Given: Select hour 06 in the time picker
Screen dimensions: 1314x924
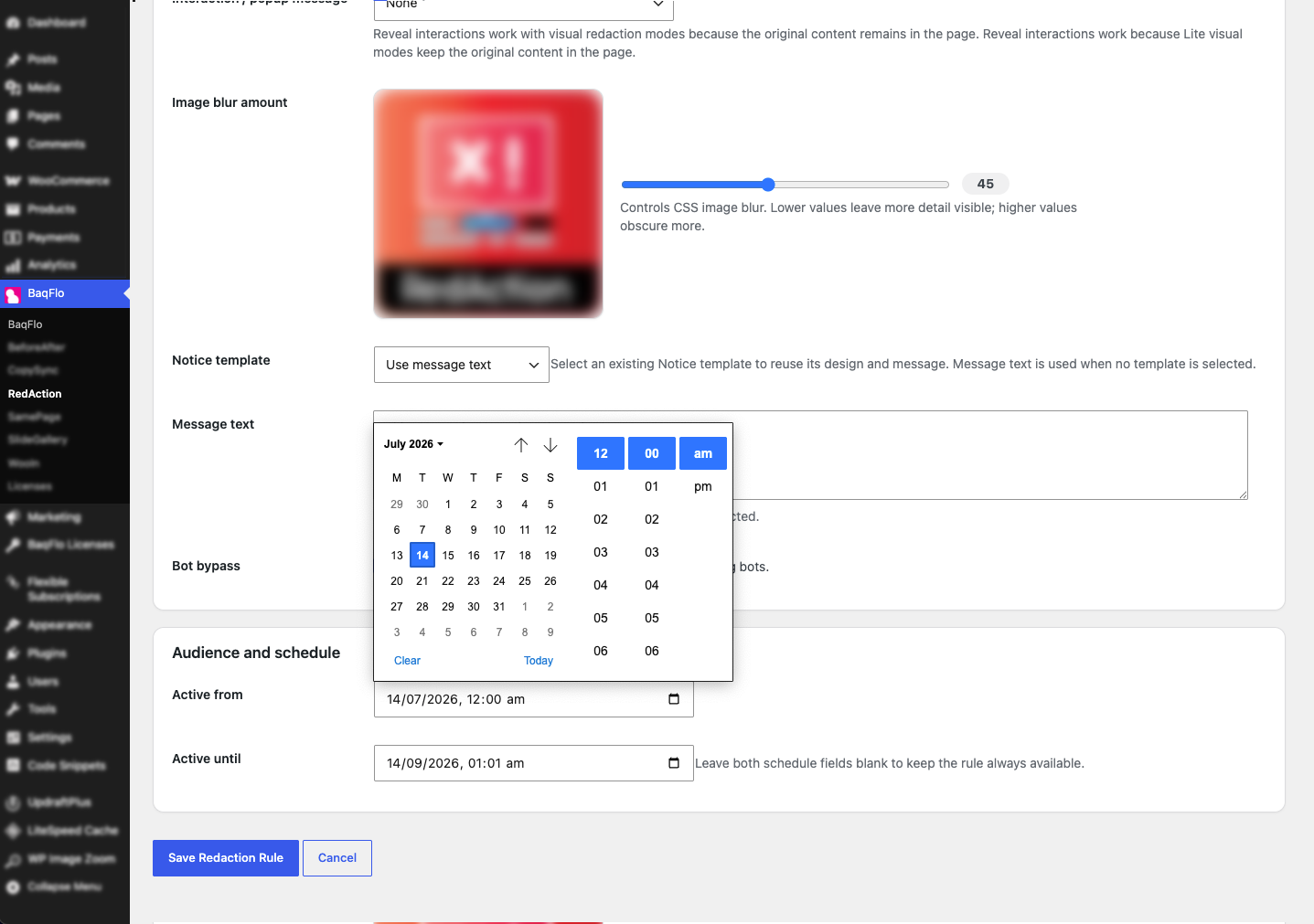Looking at the screenshot, I should [601, 651].
